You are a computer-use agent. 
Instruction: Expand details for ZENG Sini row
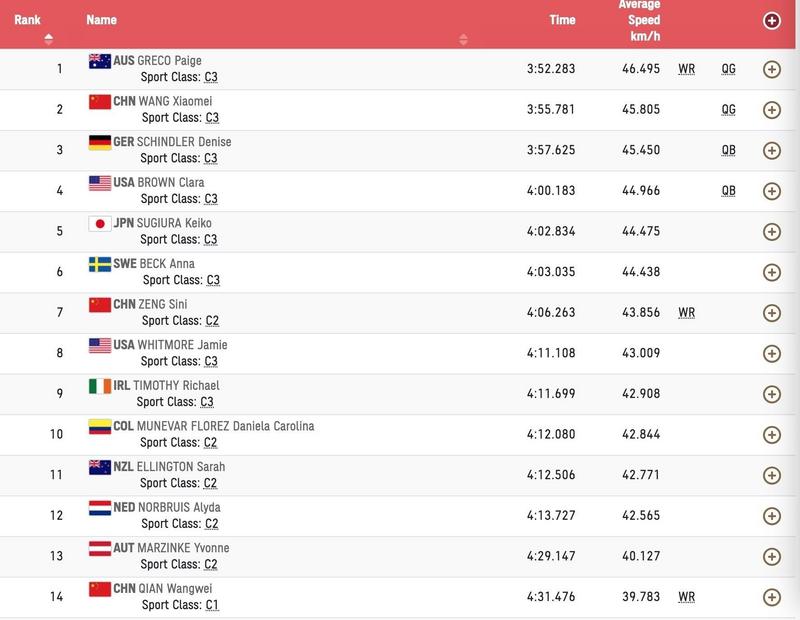[x=771, y=313]
